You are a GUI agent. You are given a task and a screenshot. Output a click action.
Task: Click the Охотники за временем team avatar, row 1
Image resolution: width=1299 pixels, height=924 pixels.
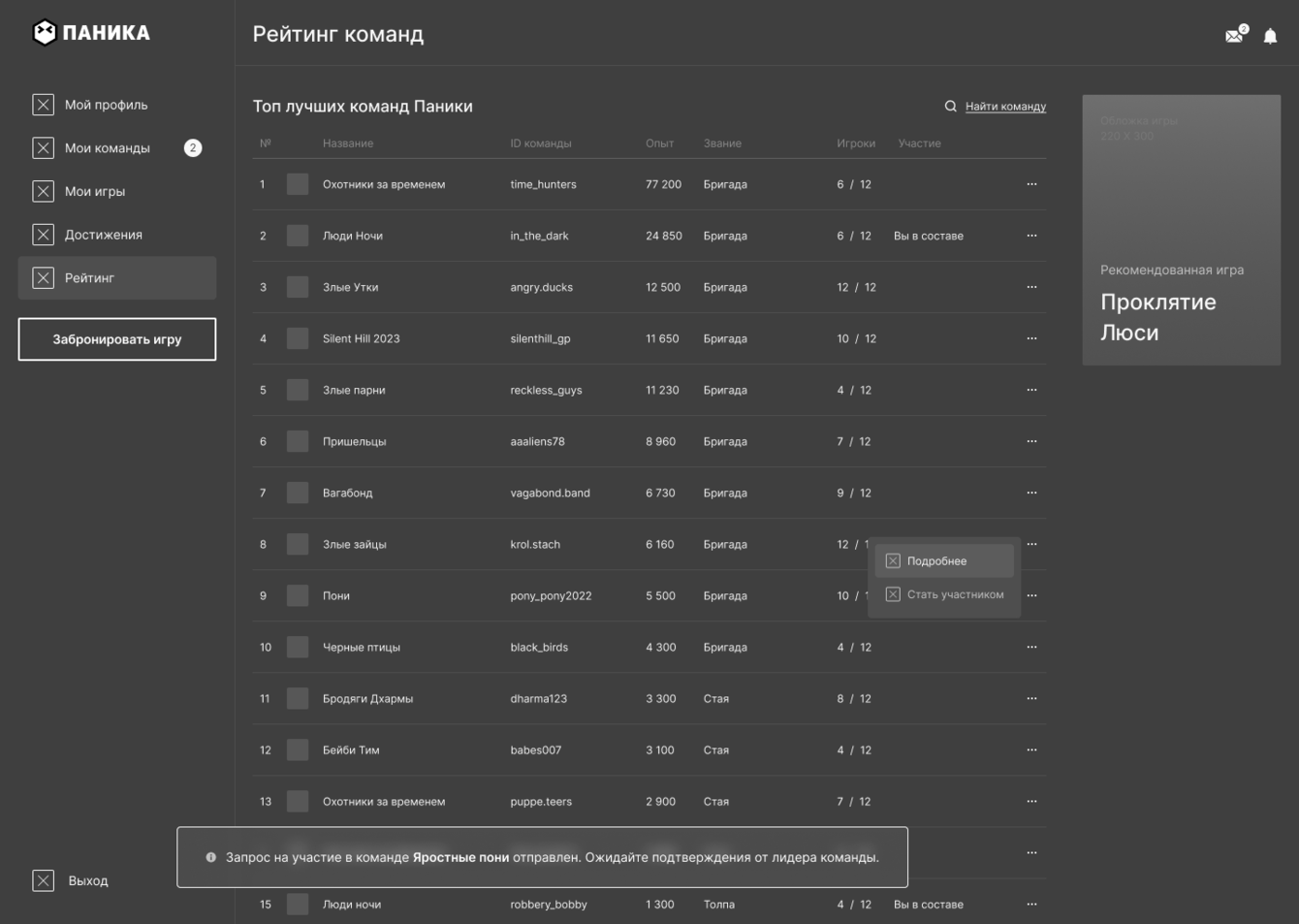click(298, 184)
